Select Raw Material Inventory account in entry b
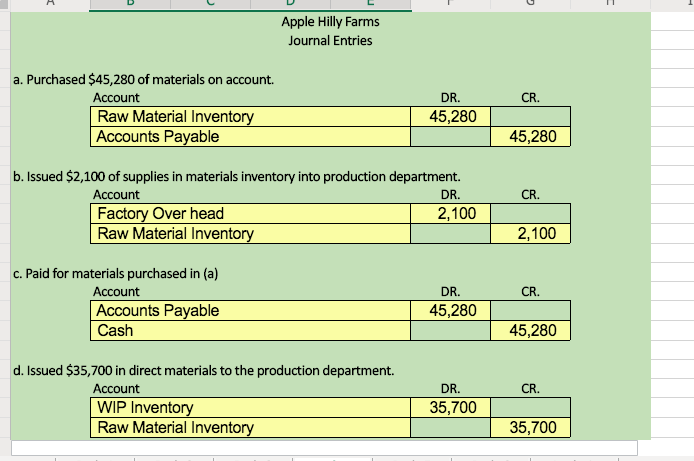The height and width of the screenshot is (461, 694). click(x=251, y=233)
